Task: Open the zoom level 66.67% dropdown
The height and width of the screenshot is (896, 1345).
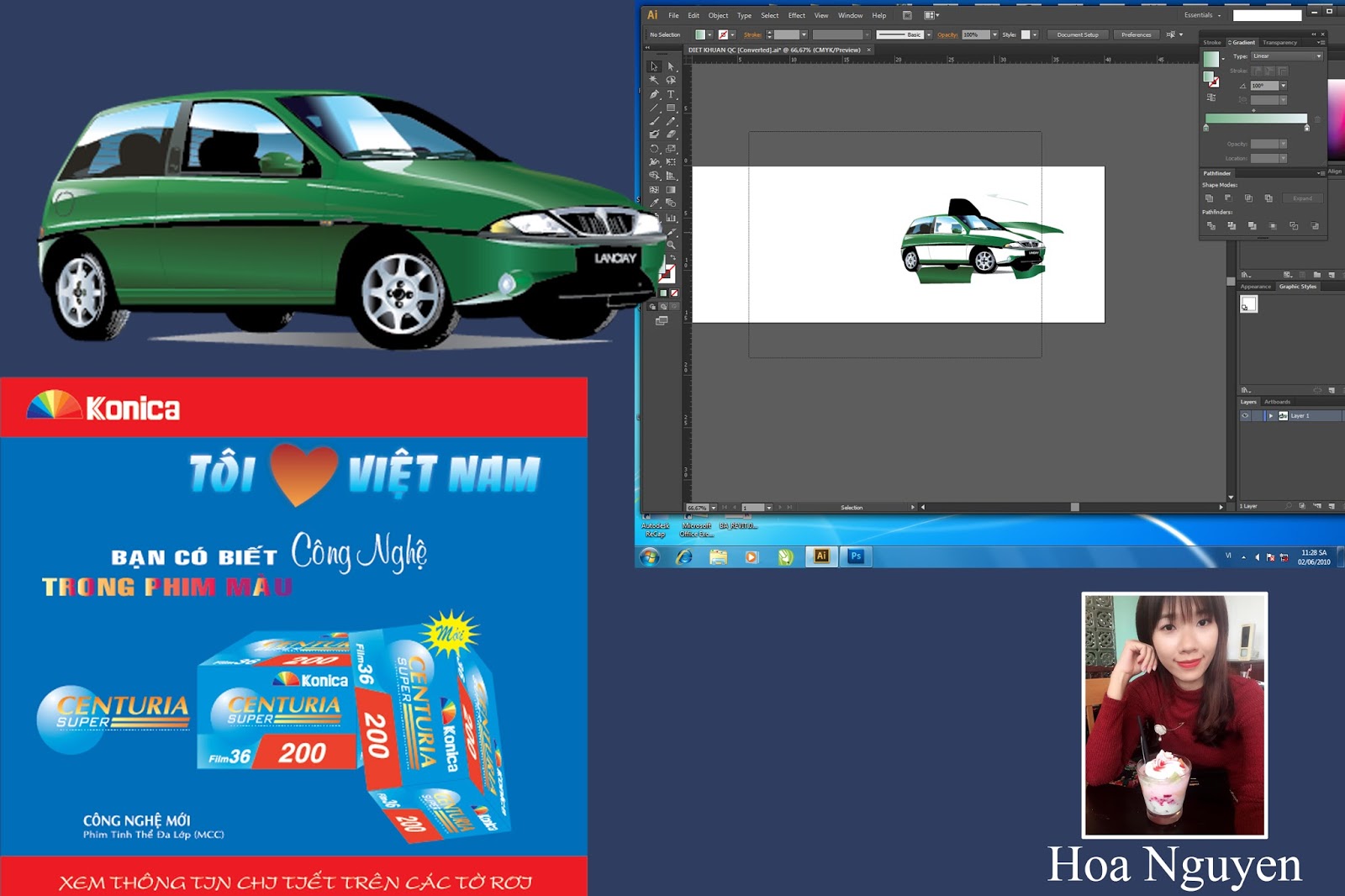Action: click(702, 508)
